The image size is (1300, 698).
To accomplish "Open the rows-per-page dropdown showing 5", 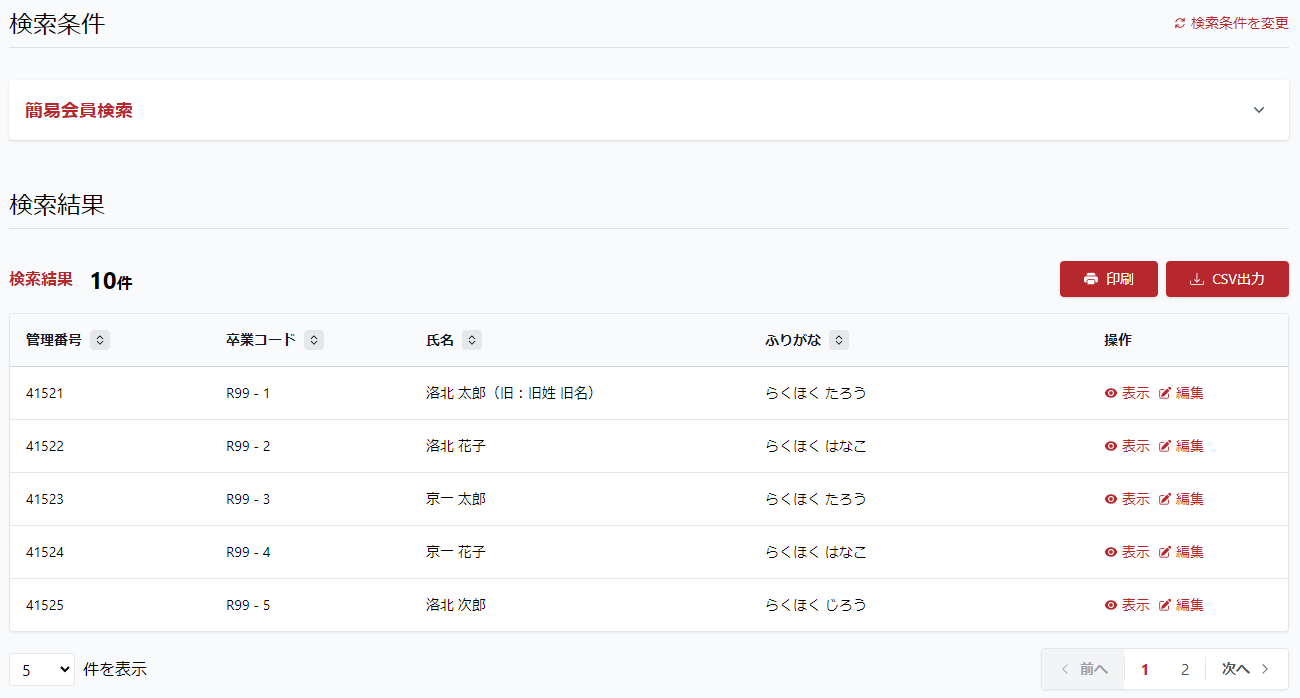I will tap(42, 670).
